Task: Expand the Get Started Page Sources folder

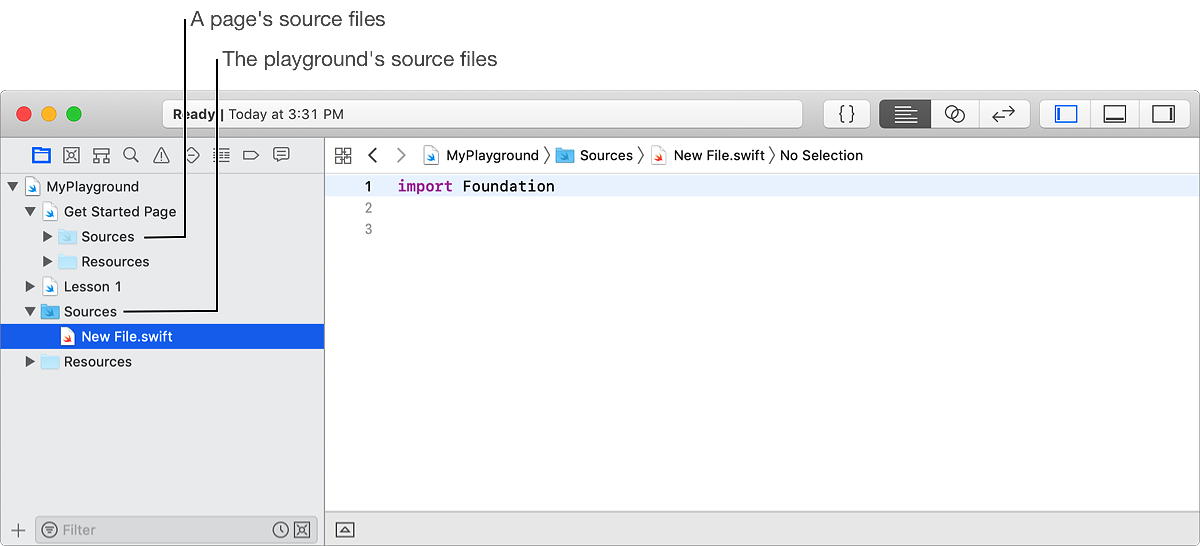Action: [x=47, y=236]
